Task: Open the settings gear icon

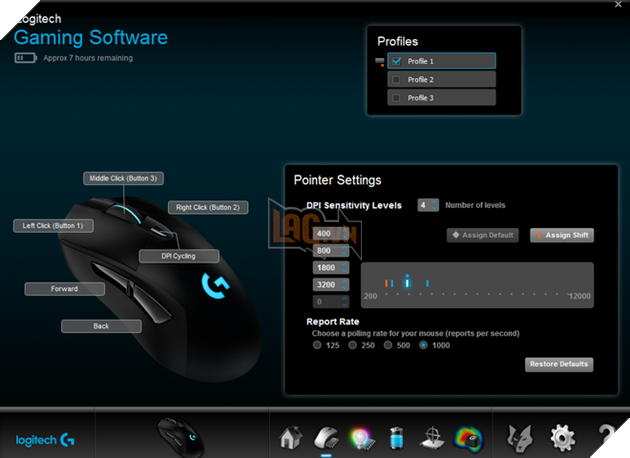Action: [562, 438]
